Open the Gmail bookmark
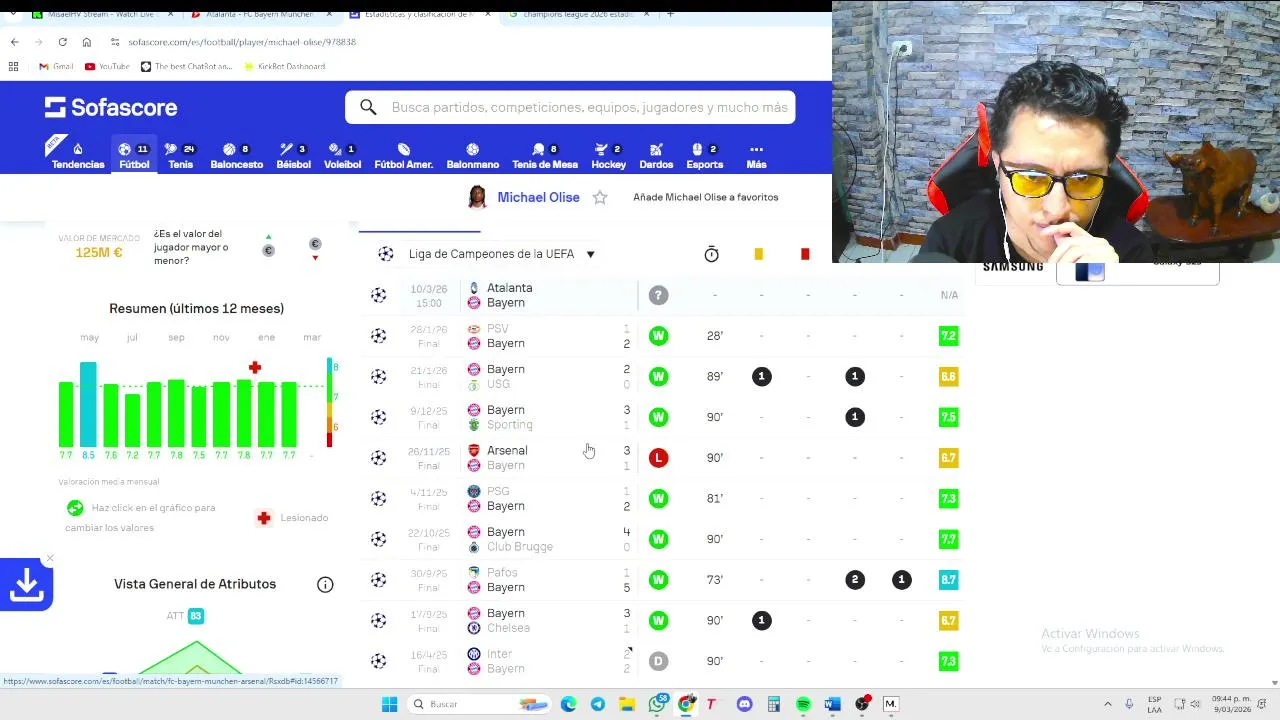Image resolution: width=1280 pixels, height=720 pixels. pos(56,66)
